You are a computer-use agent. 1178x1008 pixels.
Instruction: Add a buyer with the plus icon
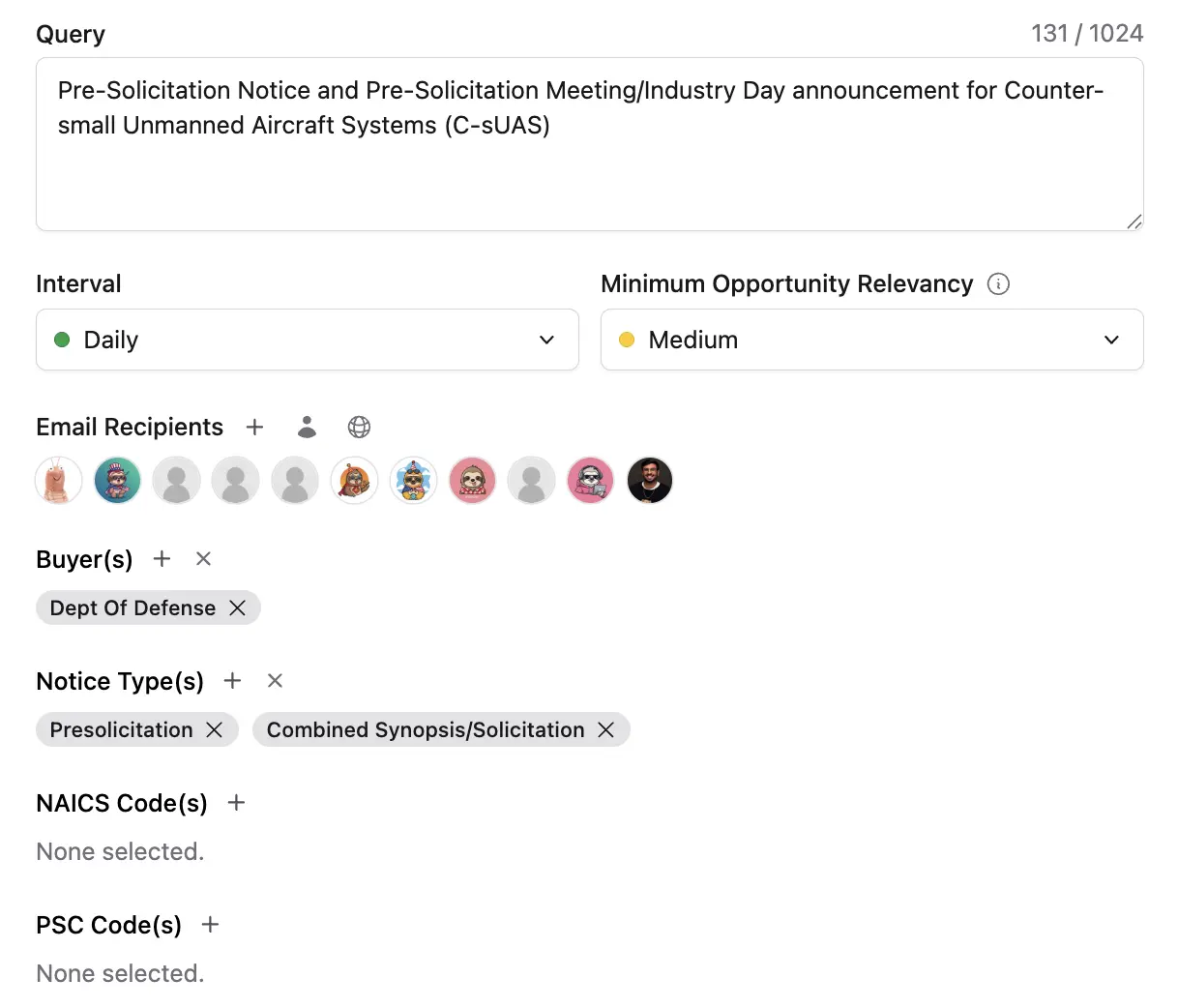point(162,559)
